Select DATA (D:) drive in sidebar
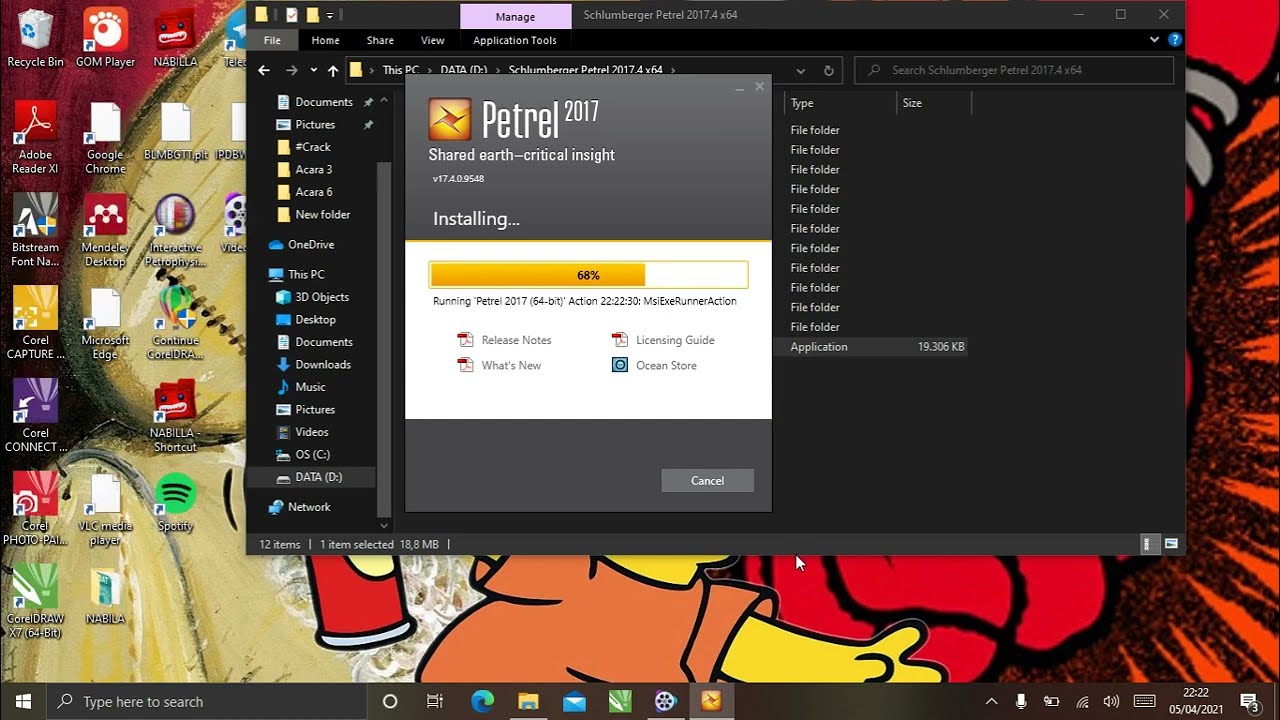1280x720 pixels. pyautogui.click(x=313, y=477)
